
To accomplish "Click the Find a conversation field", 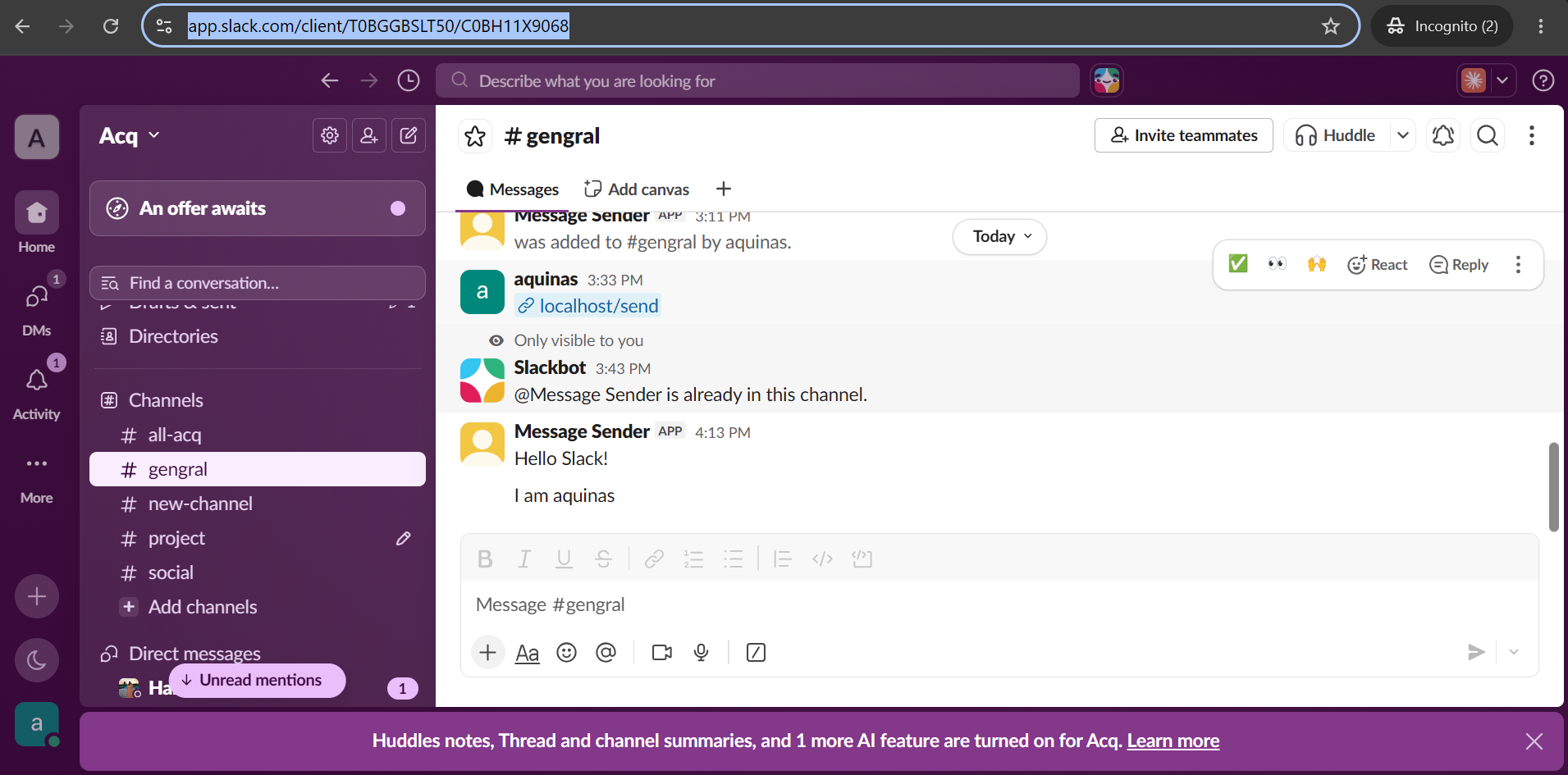I will pos(258,283).
